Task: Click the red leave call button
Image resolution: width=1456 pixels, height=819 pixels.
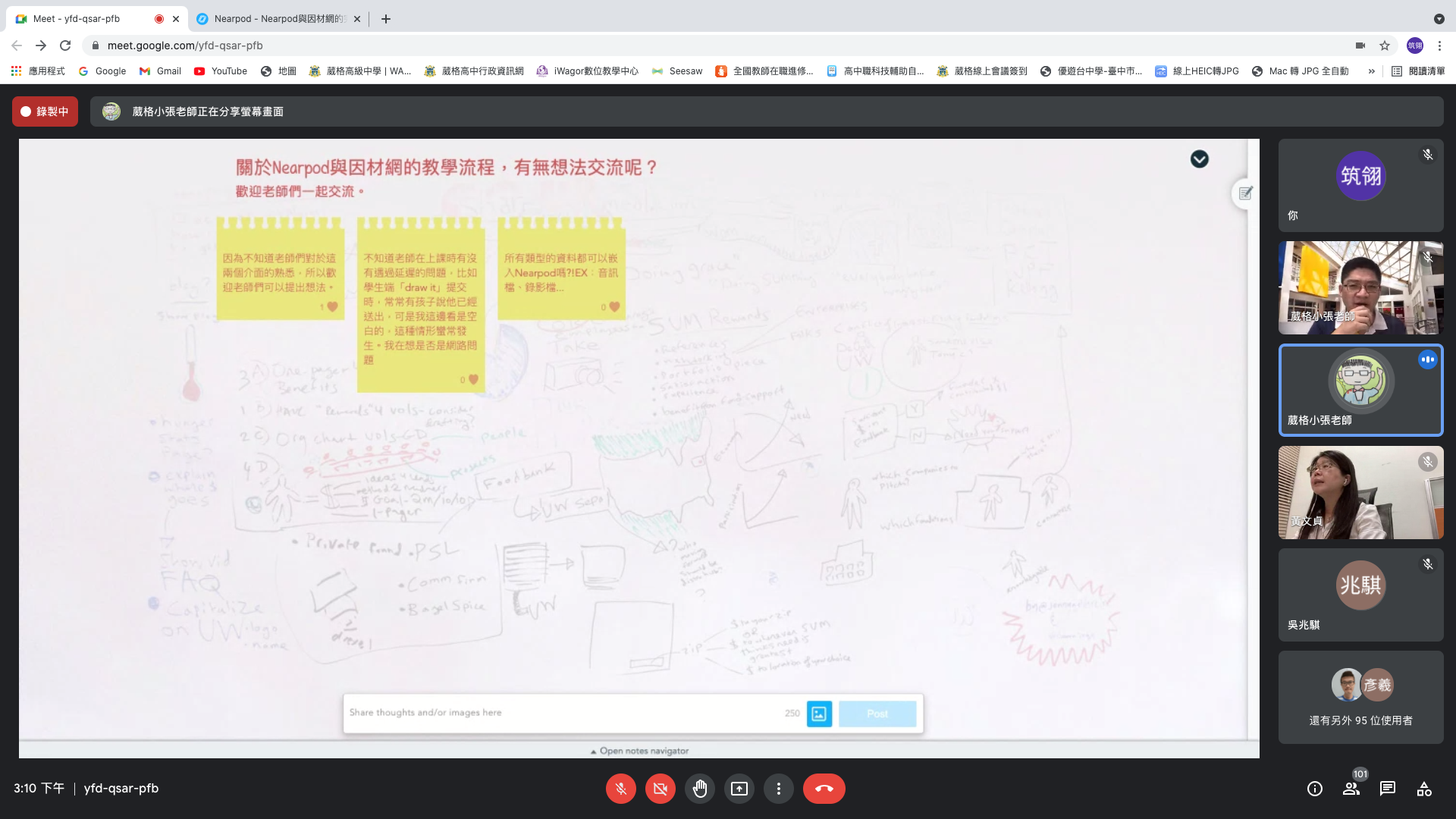Action: (x=824, y=789)
